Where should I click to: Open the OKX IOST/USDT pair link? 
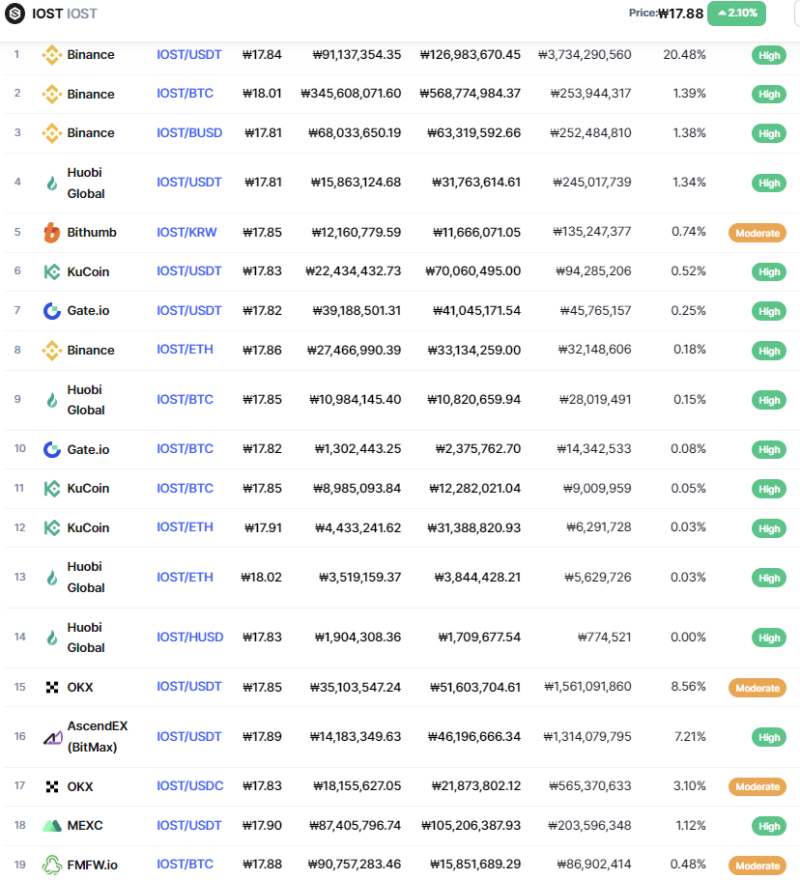pyautogui.click(x=189, y=686)
